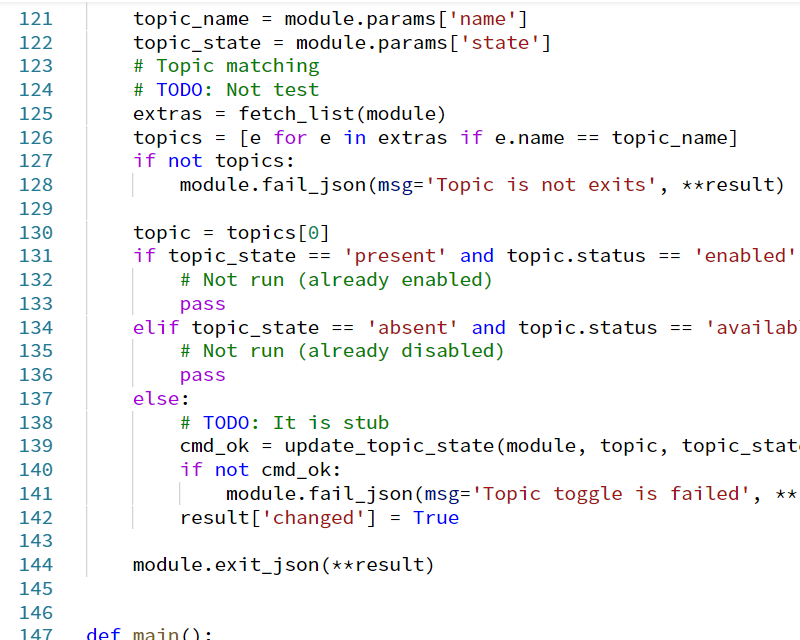Click the pass statement on line 133
The width and height of the screenshot is (800, 640).
pyautogui.click(x=202, y=303)
